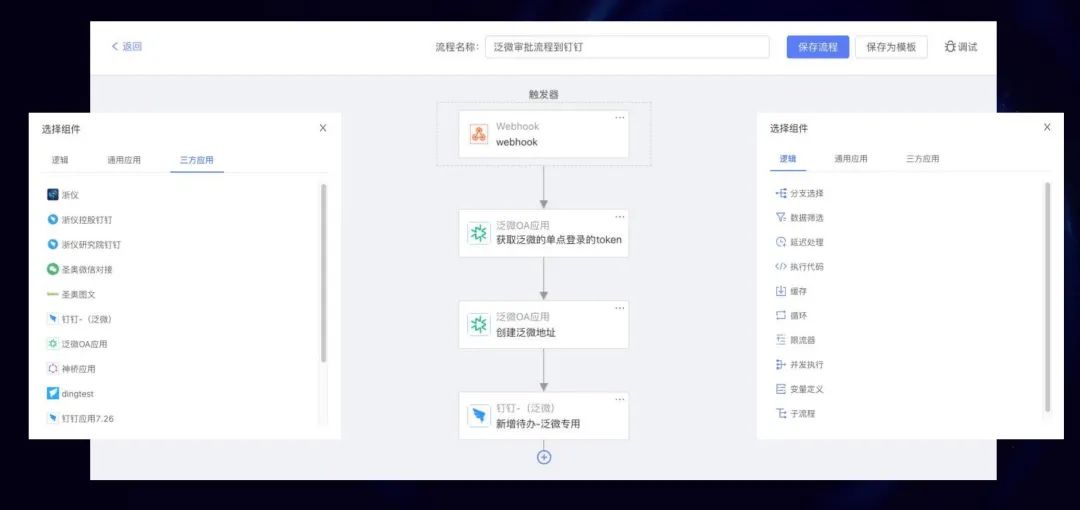The height and width of the screenshot is (510, 1080).
Task: Select the 新增待办-泛微专用 node text
Action: coord(538,424)
